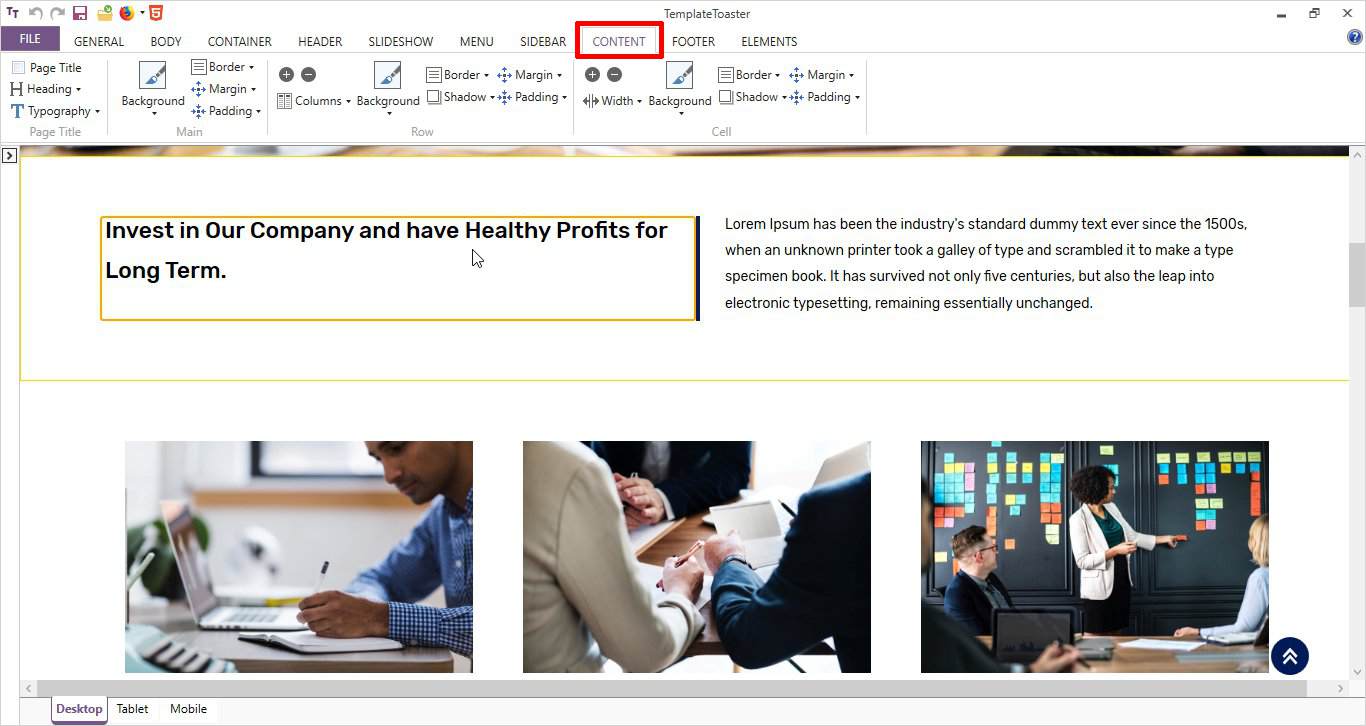Viewport: 1366px width, 726px height.
Task: Open the FOOTER ribbon tab
Action: [693, 42]
